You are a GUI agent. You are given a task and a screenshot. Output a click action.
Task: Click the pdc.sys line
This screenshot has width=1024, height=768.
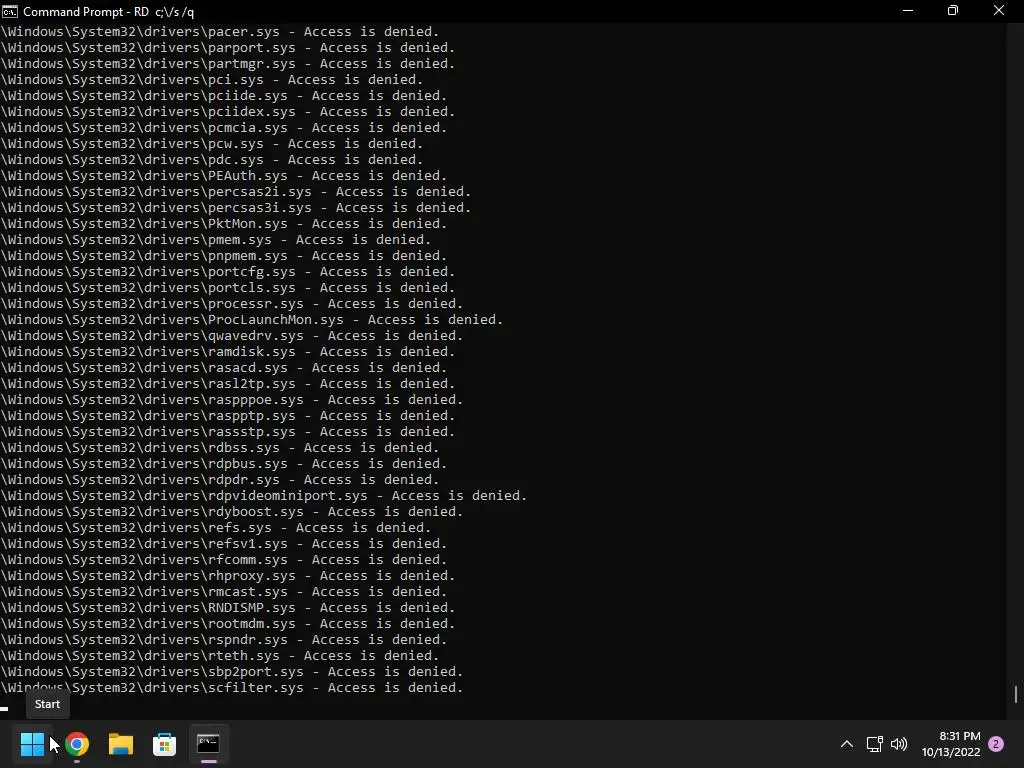tap(212, 159)
